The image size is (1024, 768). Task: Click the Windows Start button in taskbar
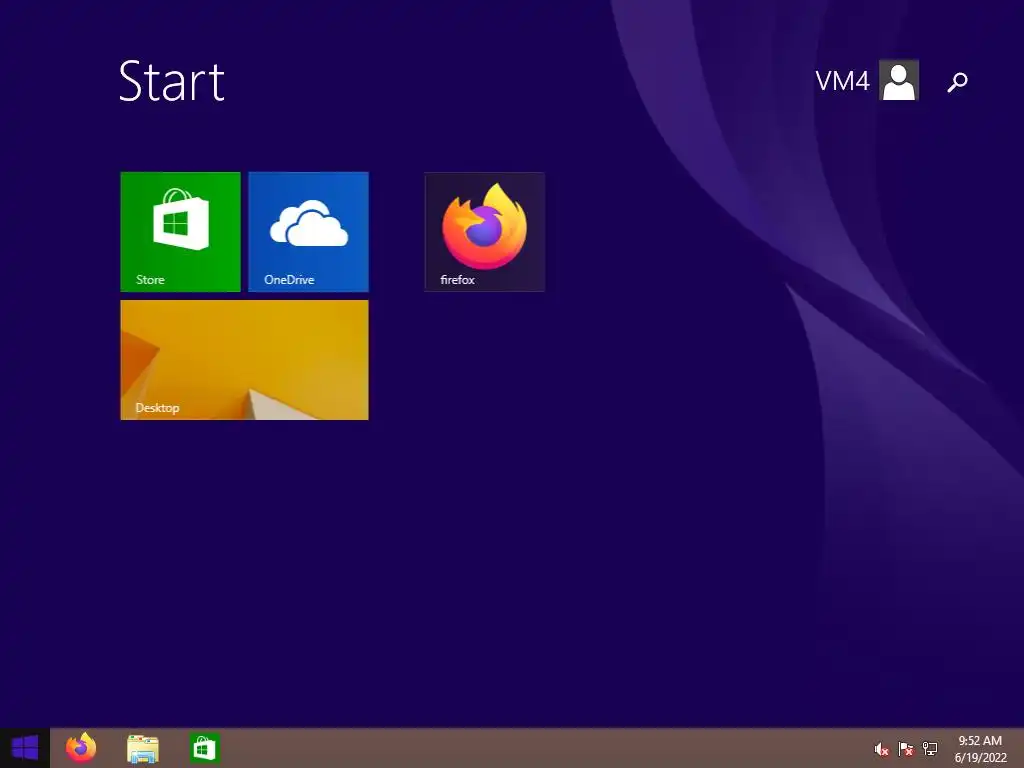[25, 748]
